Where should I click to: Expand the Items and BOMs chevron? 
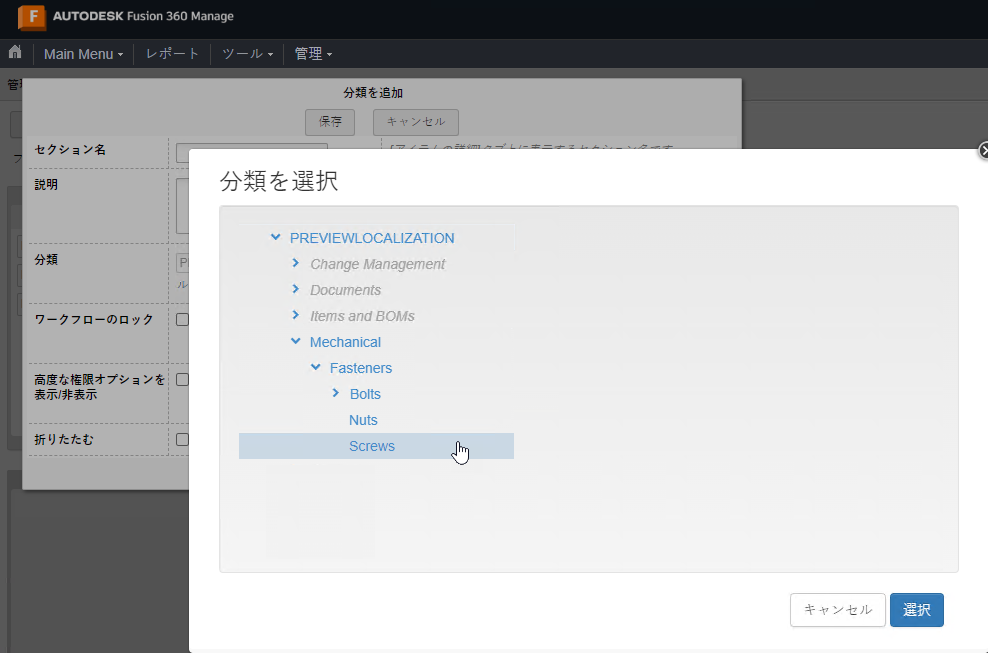tap(296, 315)
